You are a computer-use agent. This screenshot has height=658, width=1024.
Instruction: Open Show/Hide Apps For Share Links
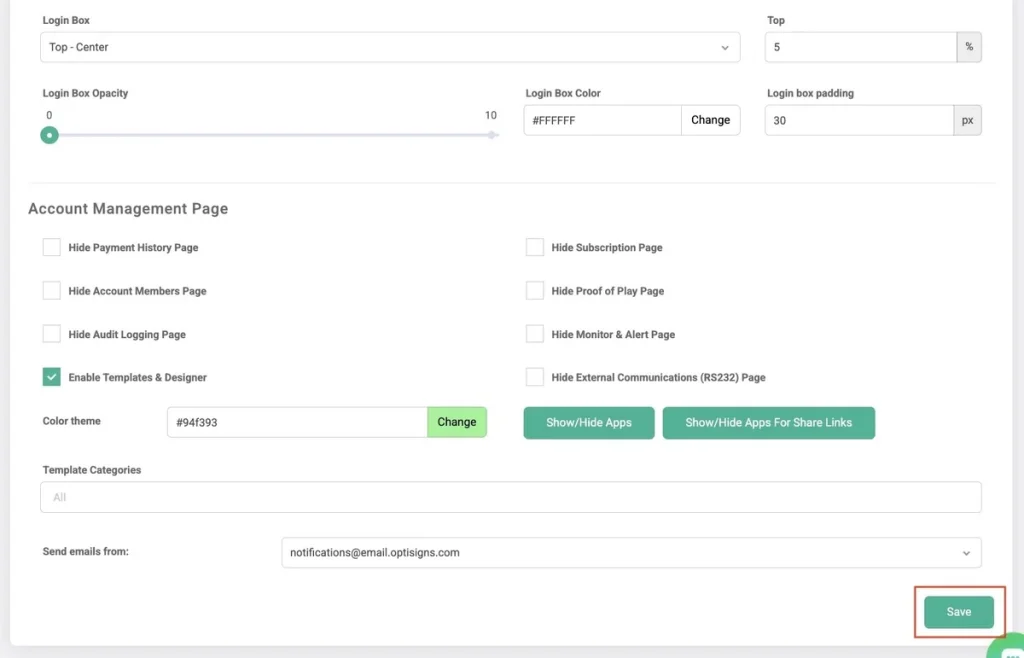click(768, 423)
